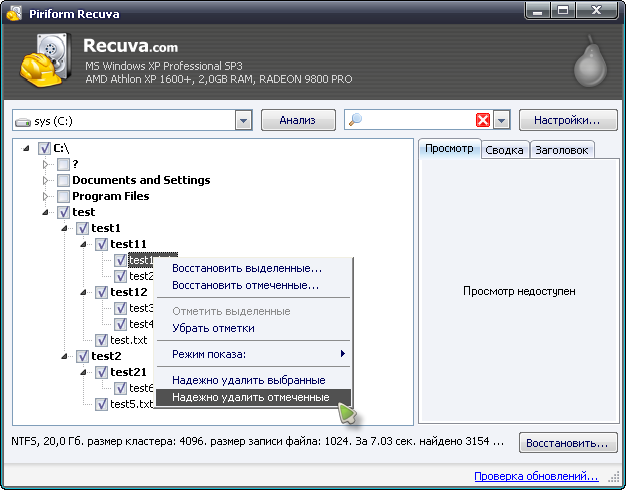Collapse the test1 folder node

point(65,228)
